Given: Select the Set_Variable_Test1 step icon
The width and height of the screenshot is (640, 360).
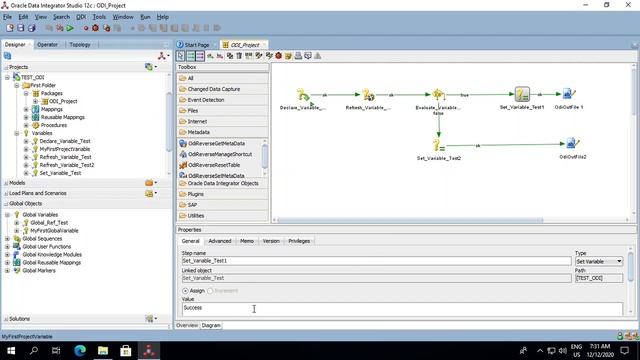Looking at the screenshot, I should click(x=522, y=94).
